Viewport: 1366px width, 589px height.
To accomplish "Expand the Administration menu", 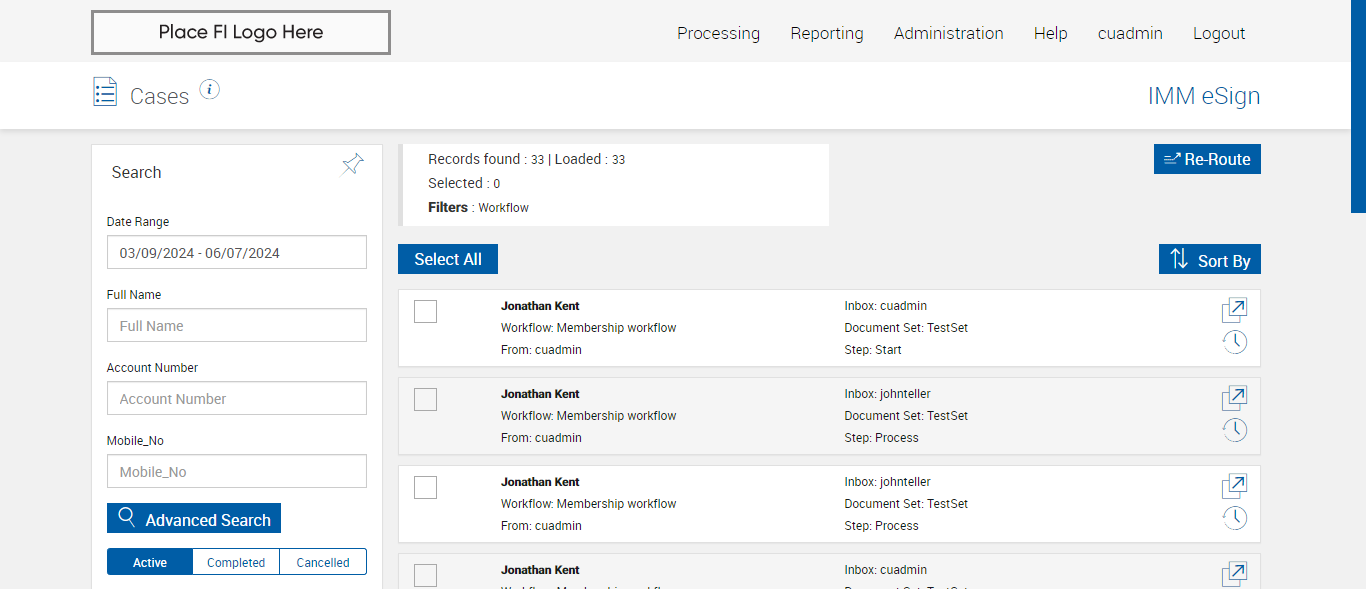I will (x=948, y=33).
